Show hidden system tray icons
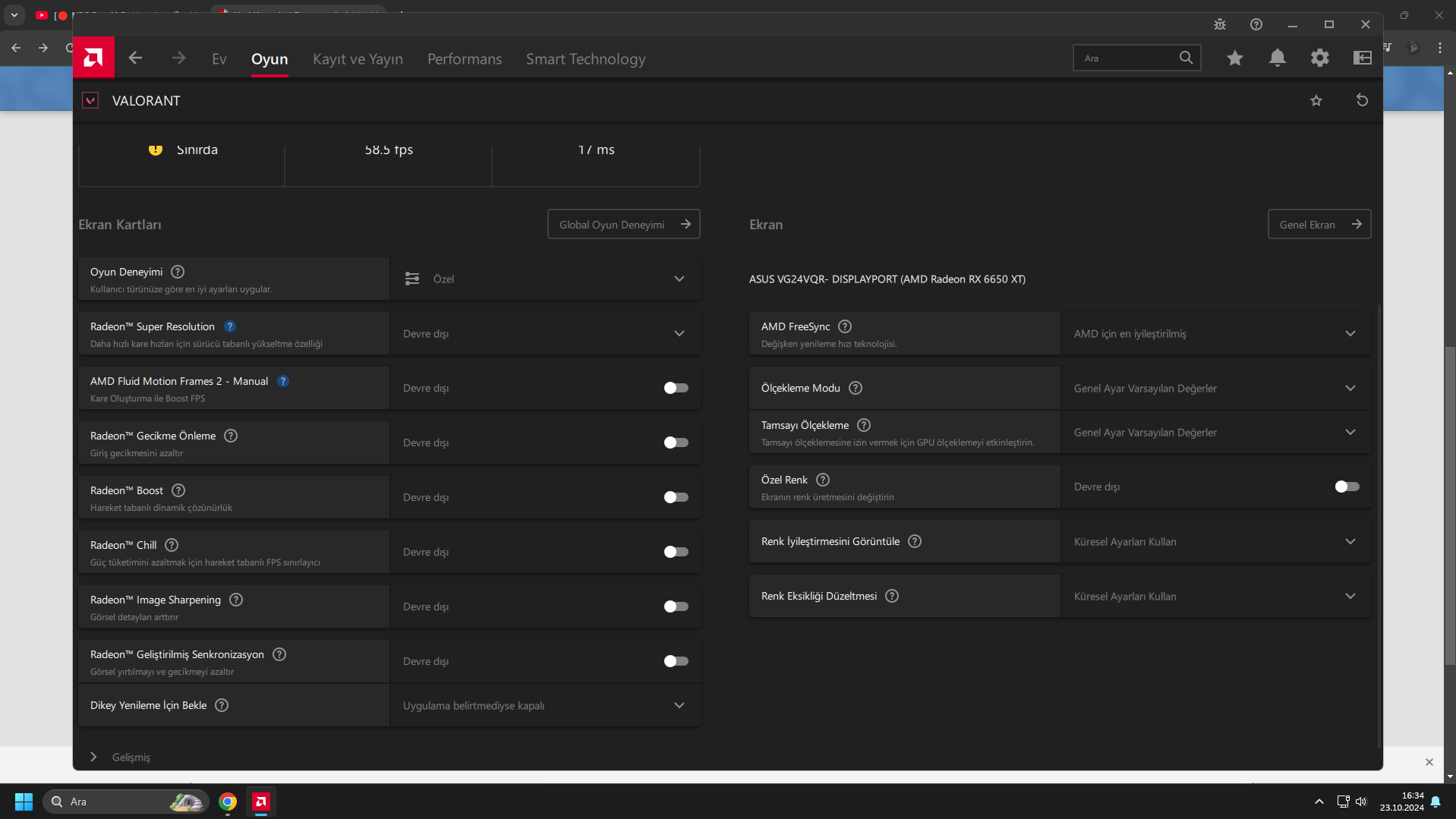Viewport: 1456px width, 819px height. [1319, 802]
